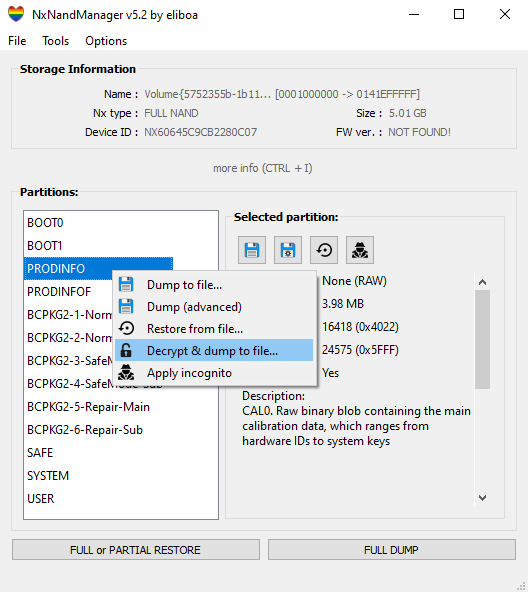Open the File menu
The image size is (528, 592).
click(x=17, y=41)
